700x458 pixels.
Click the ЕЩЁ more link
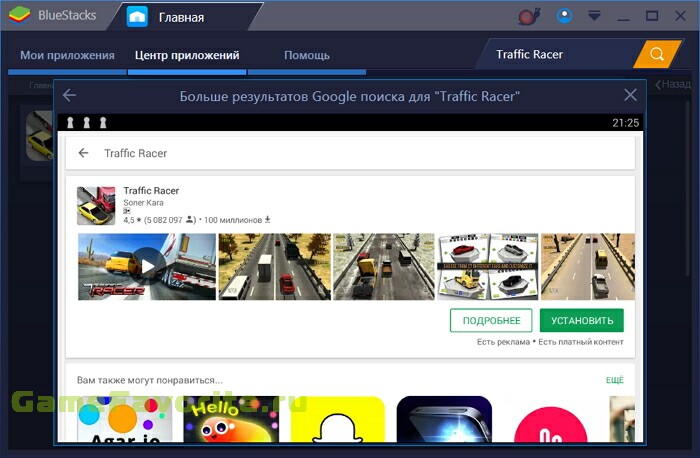[614, 380]
